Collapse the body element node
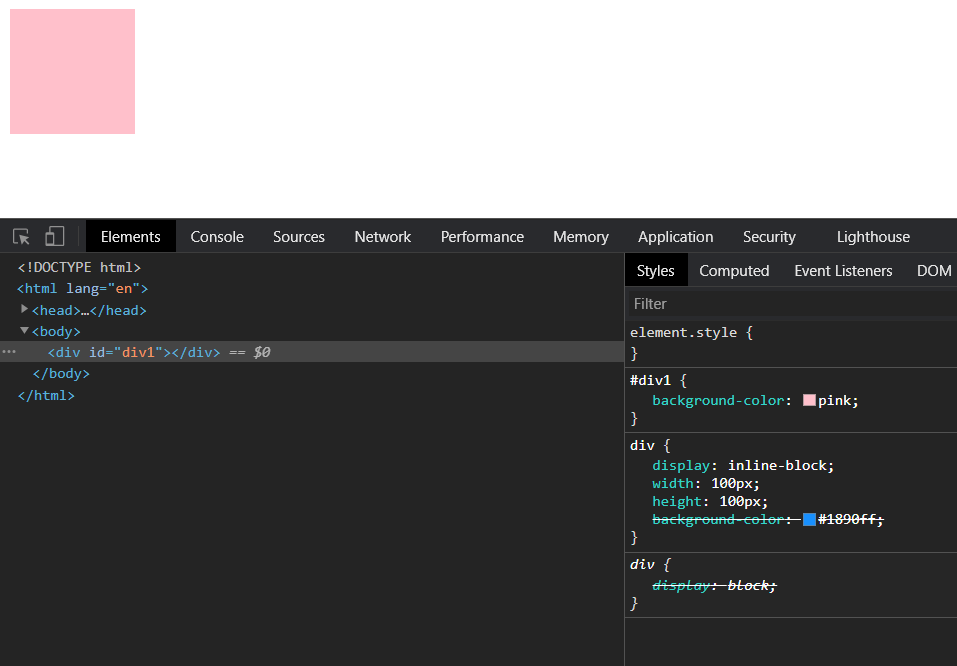 25,331
